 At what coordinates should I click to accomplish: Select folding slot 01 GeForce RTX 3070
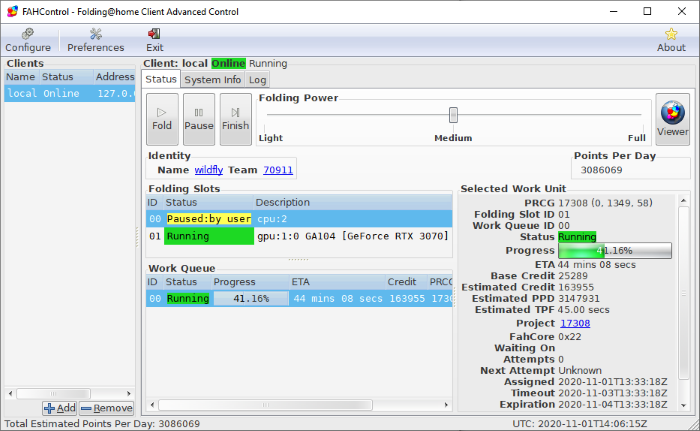299,236
